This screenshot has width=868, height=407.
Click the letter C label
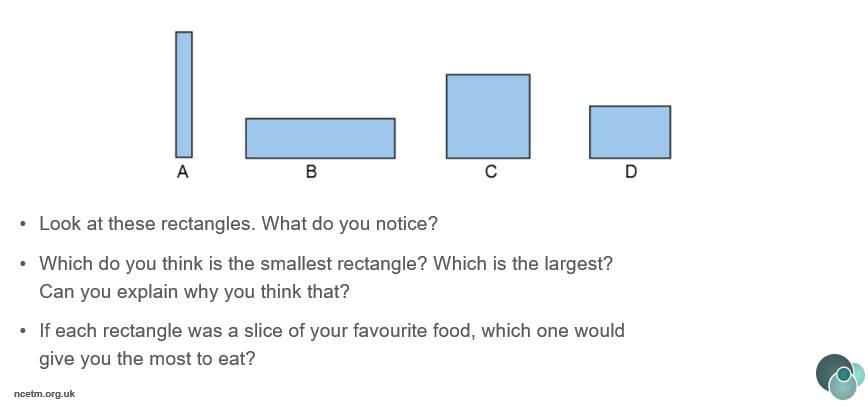pyautogui.click(x=490, y=172)
